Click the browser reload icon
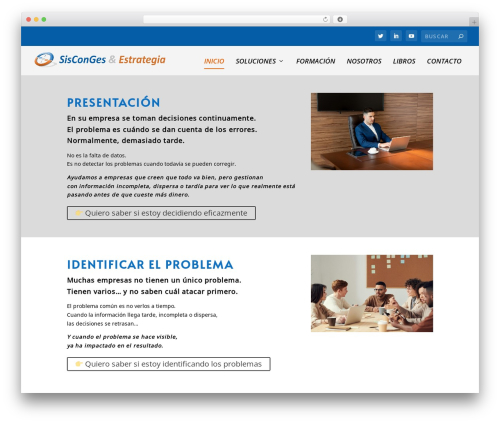 (325, 19)
